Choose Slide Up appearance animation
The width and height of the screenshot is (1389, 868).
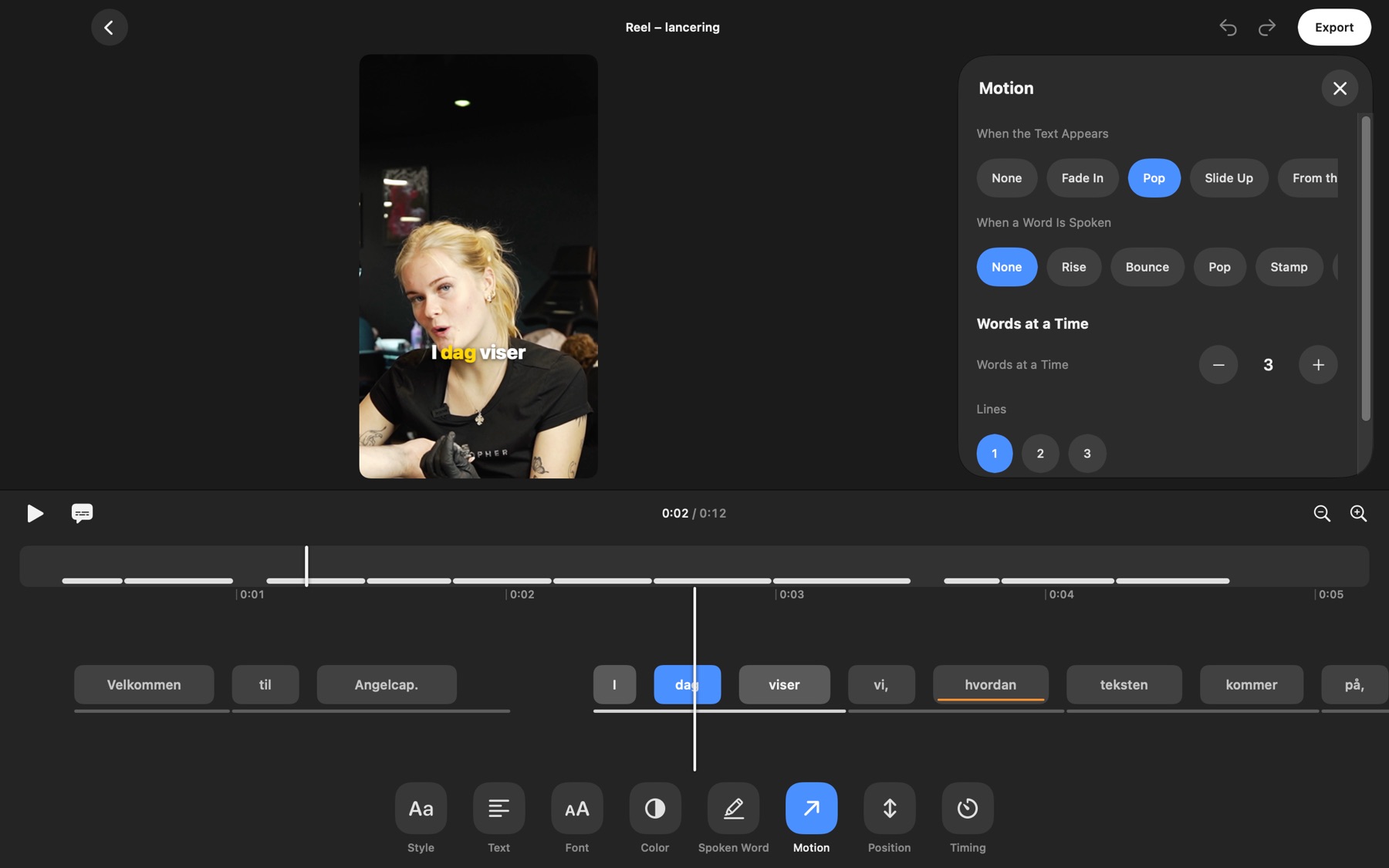click(x=1228, y=178)
